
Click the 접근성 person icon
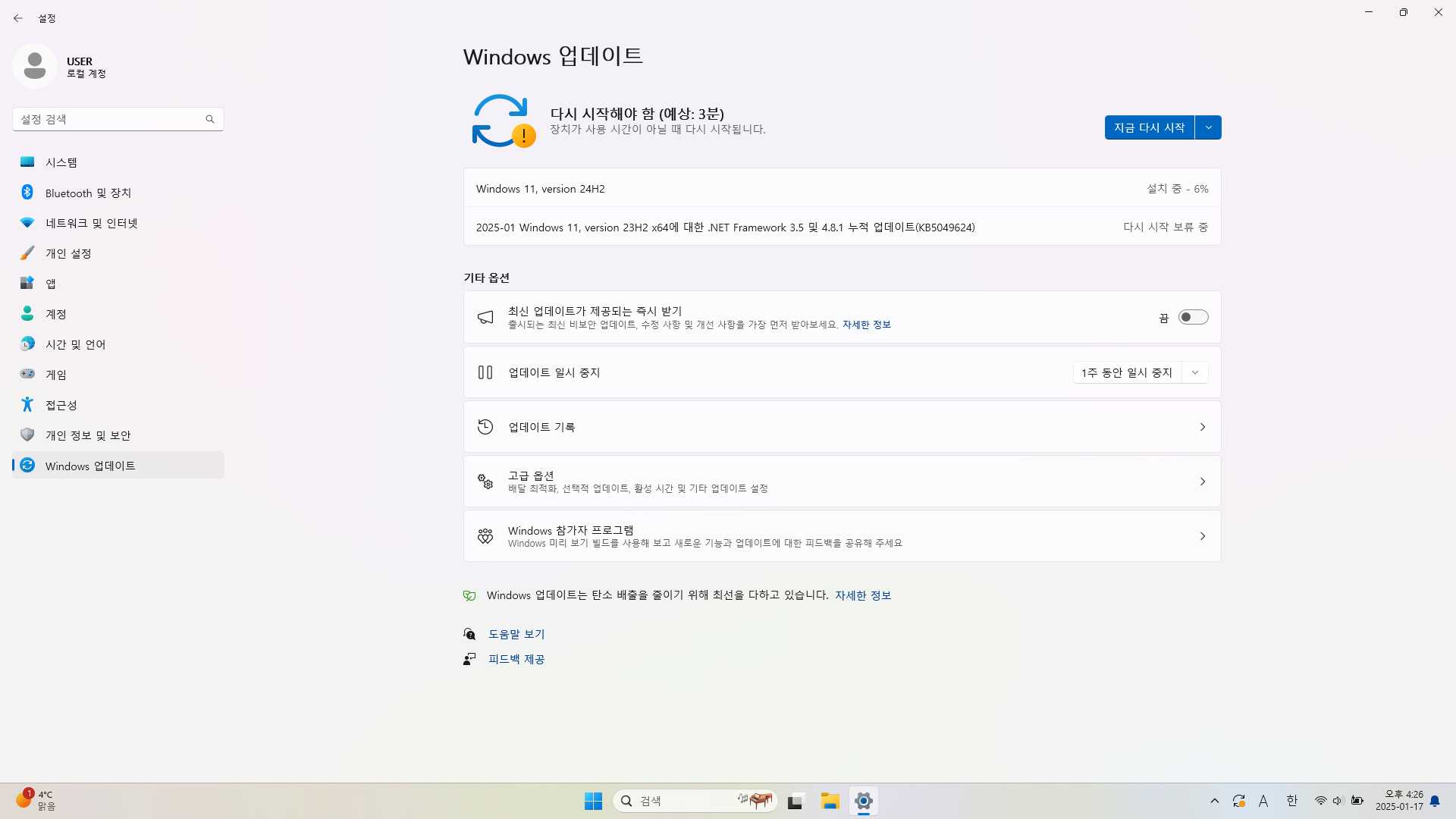27,404
